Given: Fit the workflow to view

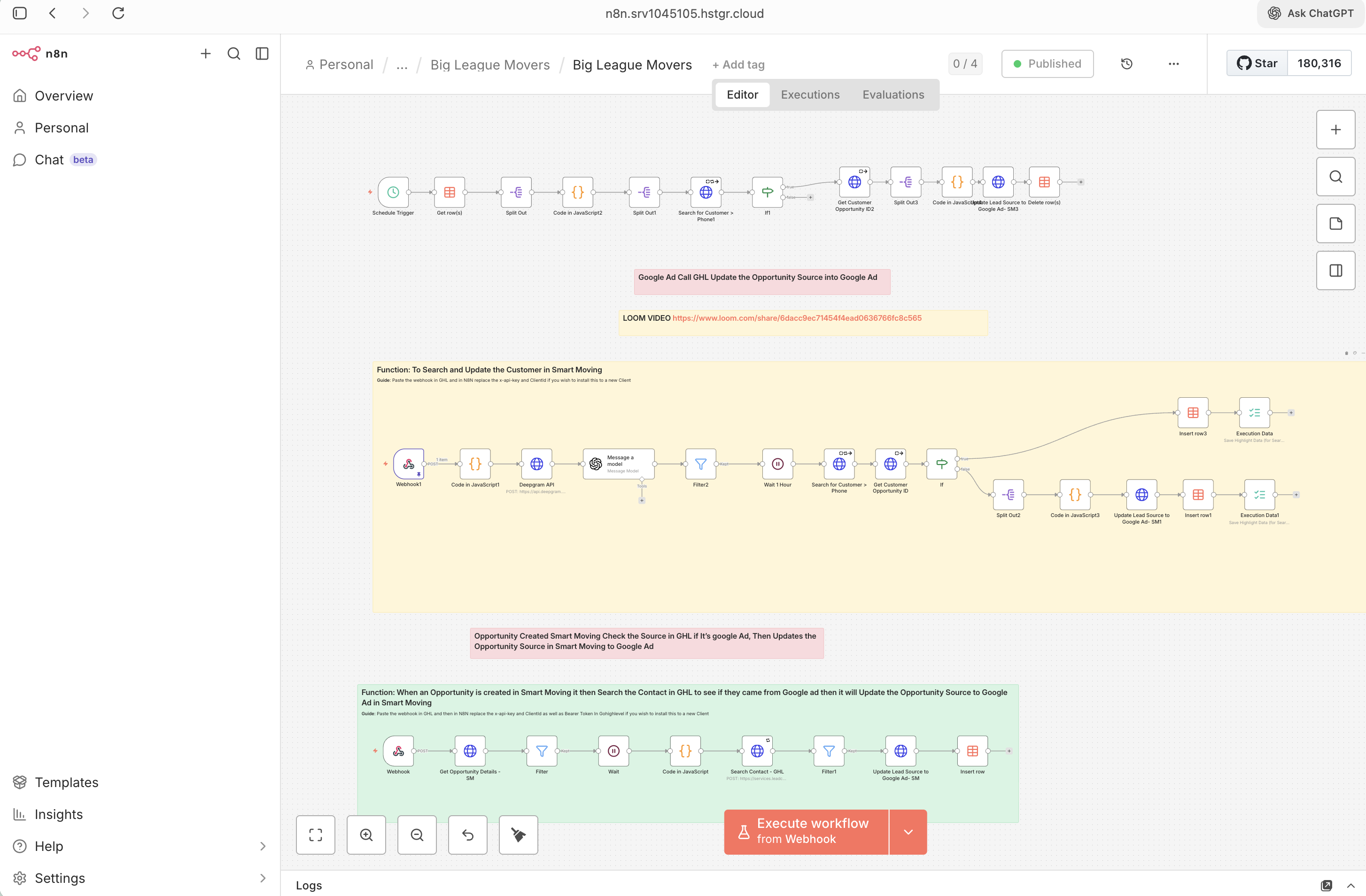Looking at the screenshot, I should pyautogui.click(x=316, y=834).
